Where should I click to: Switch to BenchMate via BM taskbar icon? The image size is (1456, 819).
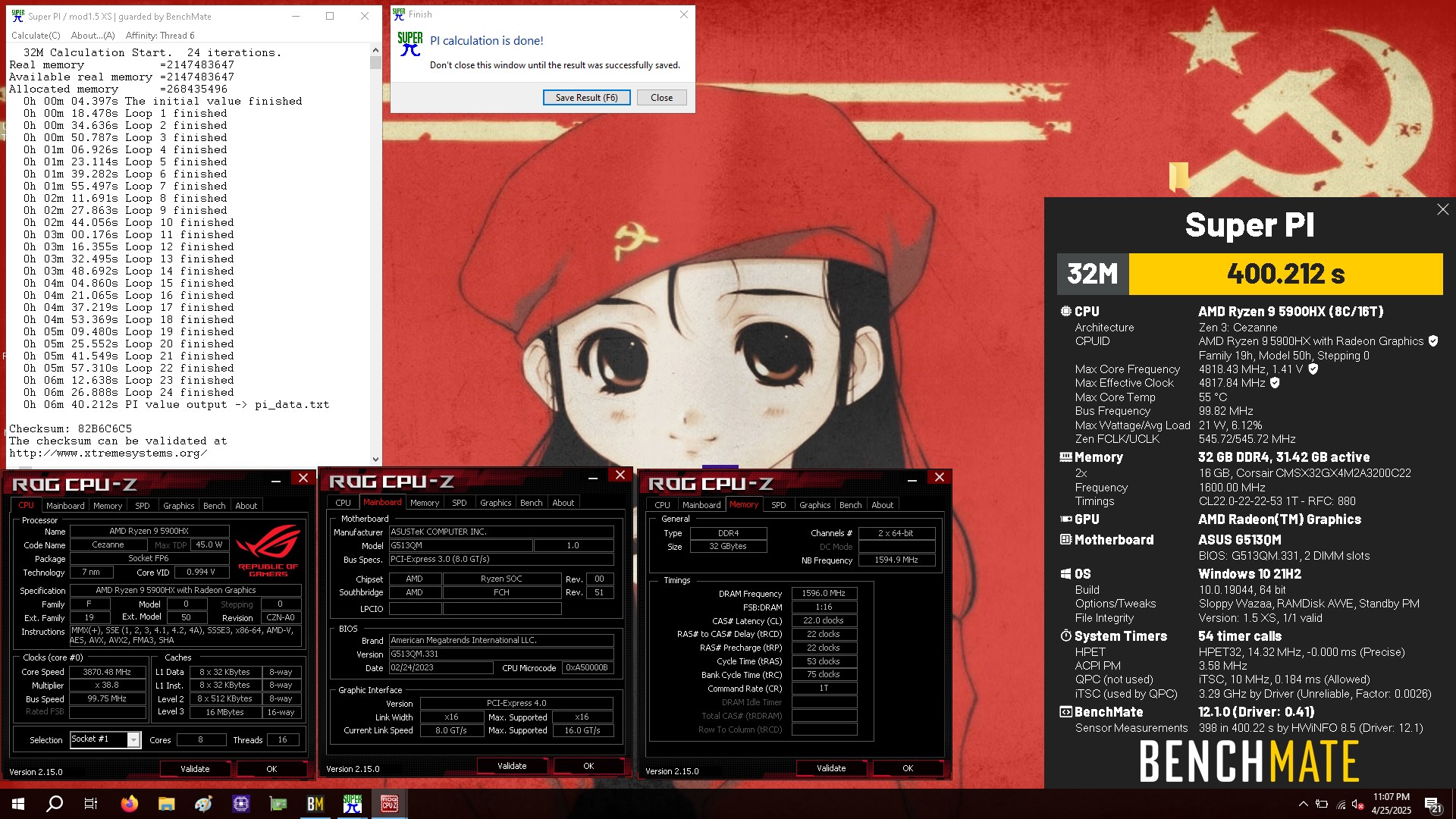(315, 804)
